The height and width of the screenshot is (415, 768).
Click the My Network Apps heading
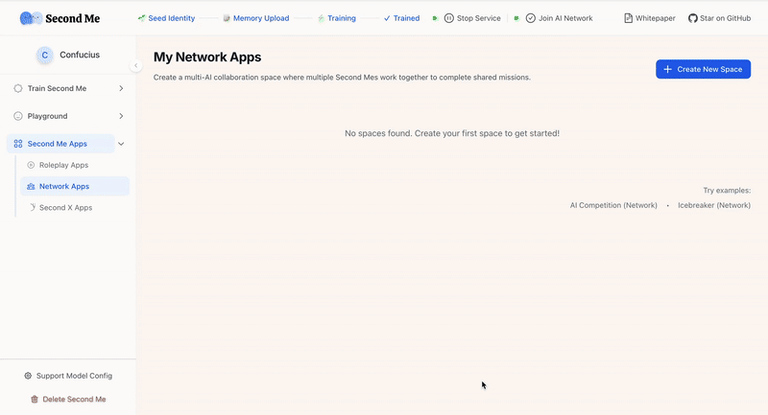(x=207, y=57)
